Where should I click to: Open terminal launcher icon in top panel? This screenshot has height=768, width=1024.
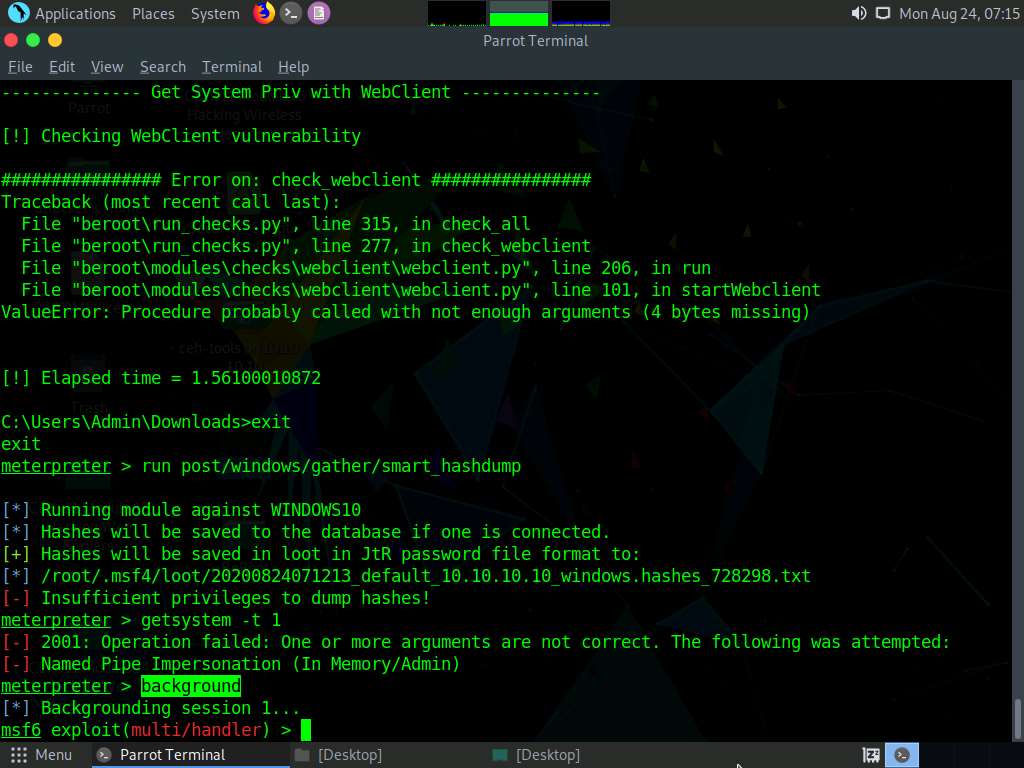pos(291,13)
